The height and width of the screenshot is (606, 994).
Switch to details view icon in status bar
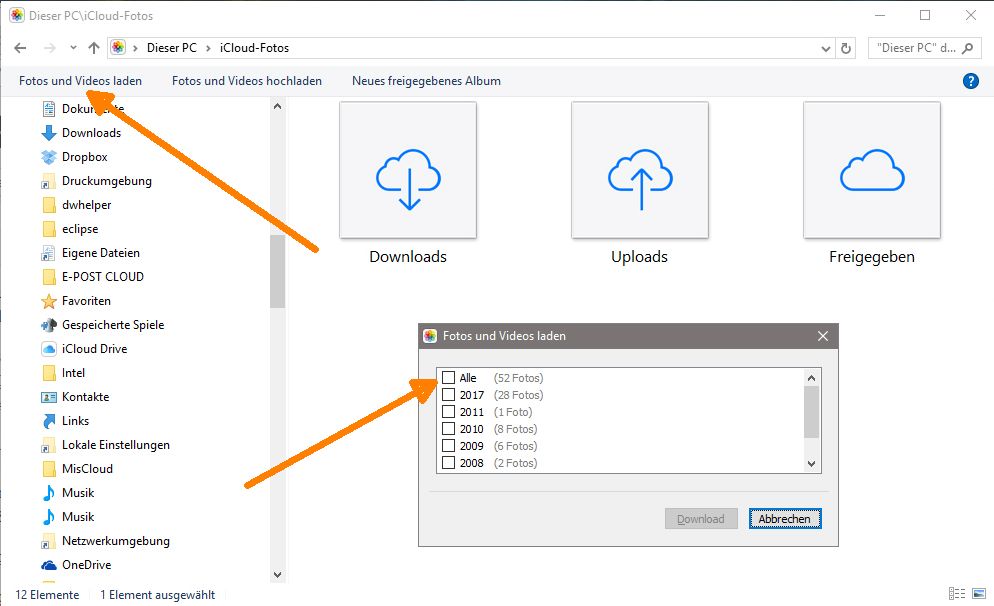coord(957,594)
